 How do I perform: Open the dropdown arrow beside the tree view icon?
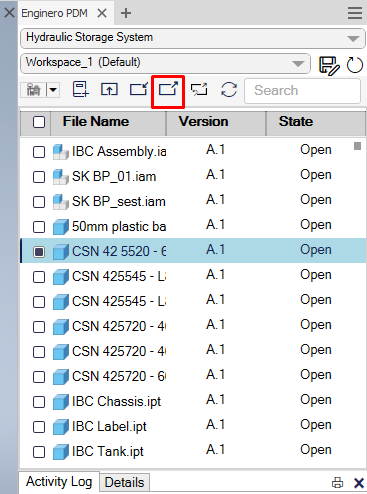point(53,90)
